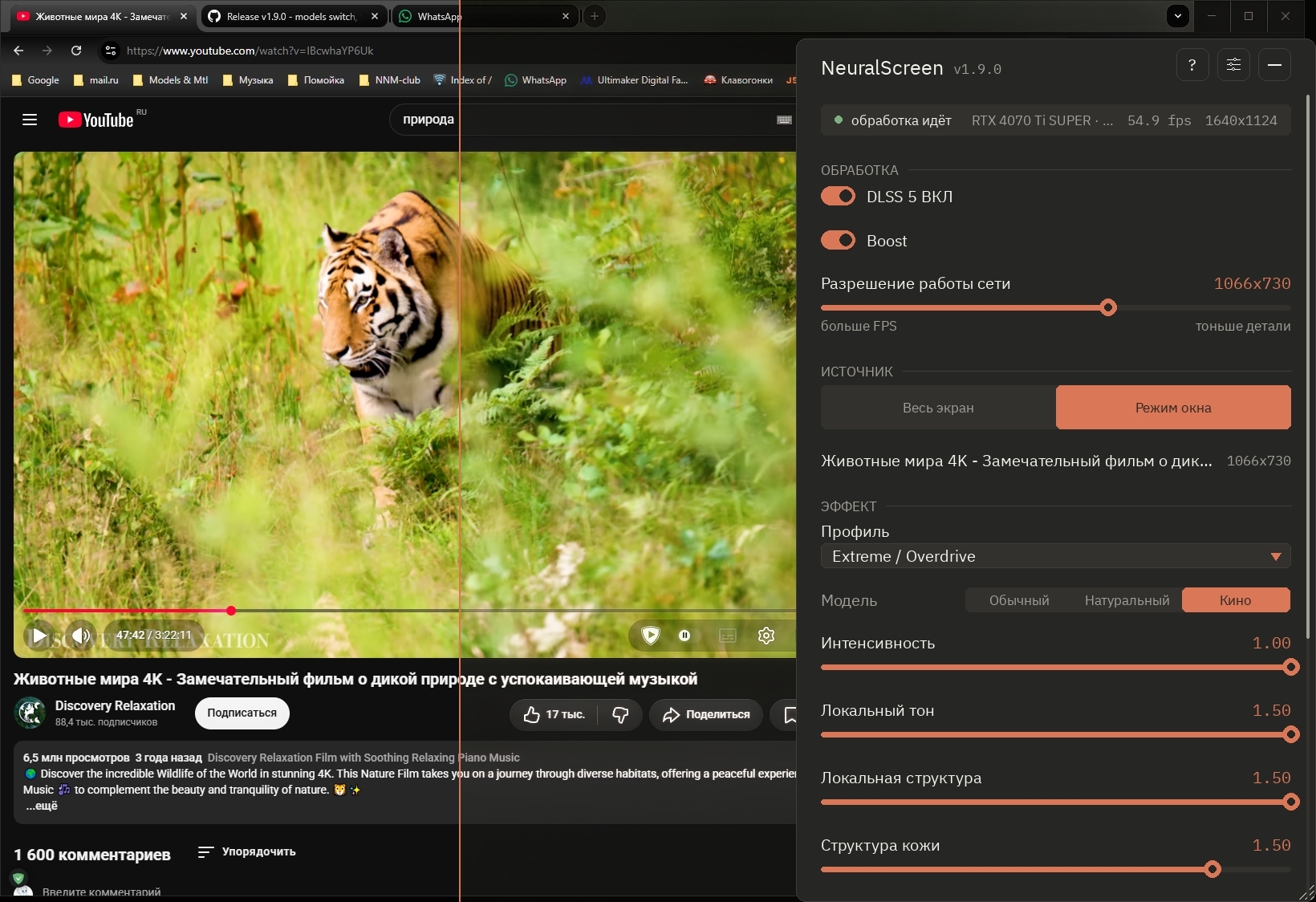Toggle the DLSS 5 switch off
Screen dimensions: 1316x902
click(838, 197)
